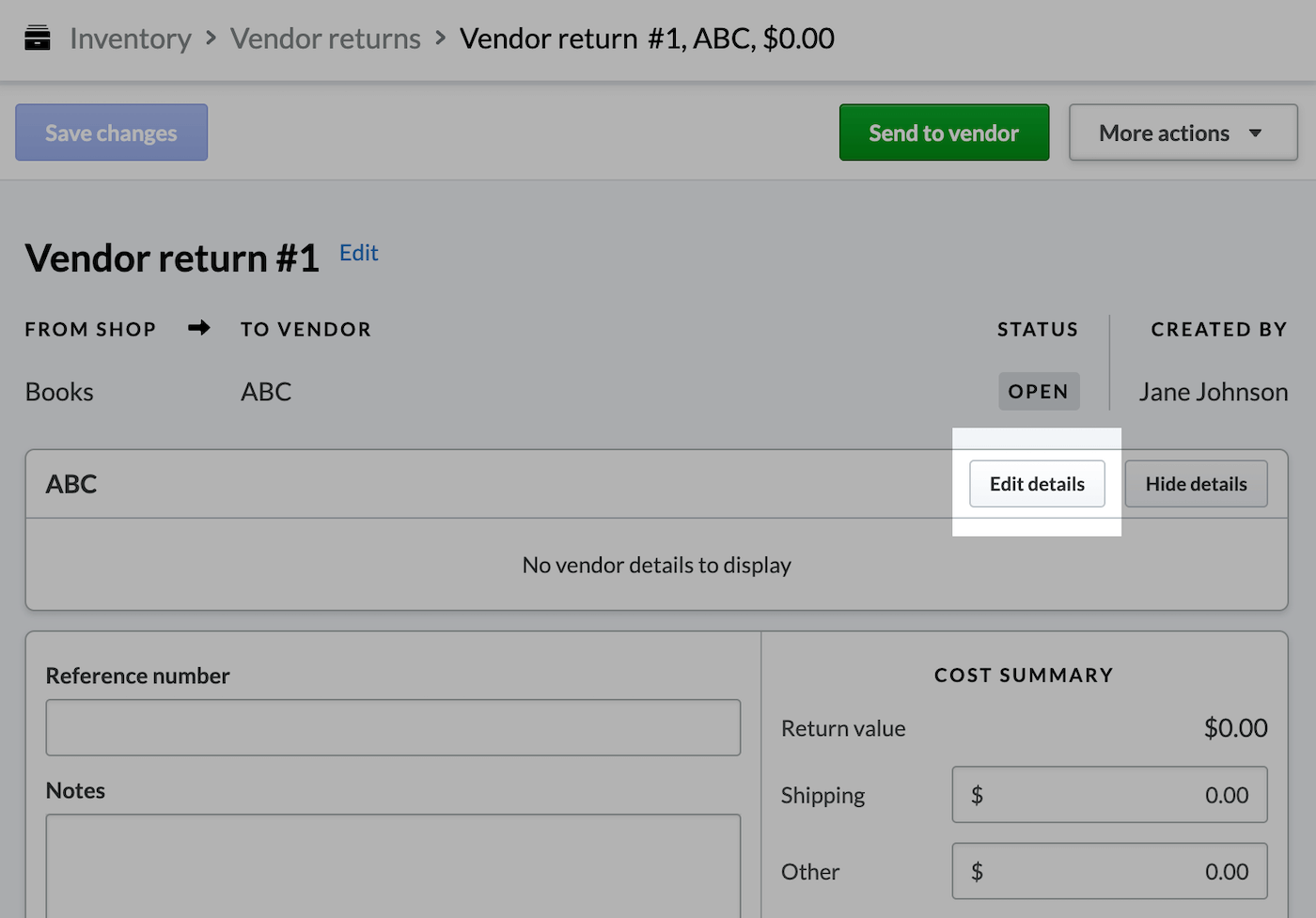Click the arrow between FROM SHOP and TO VENDOR

pyautogui.click(x=198, y=328)
